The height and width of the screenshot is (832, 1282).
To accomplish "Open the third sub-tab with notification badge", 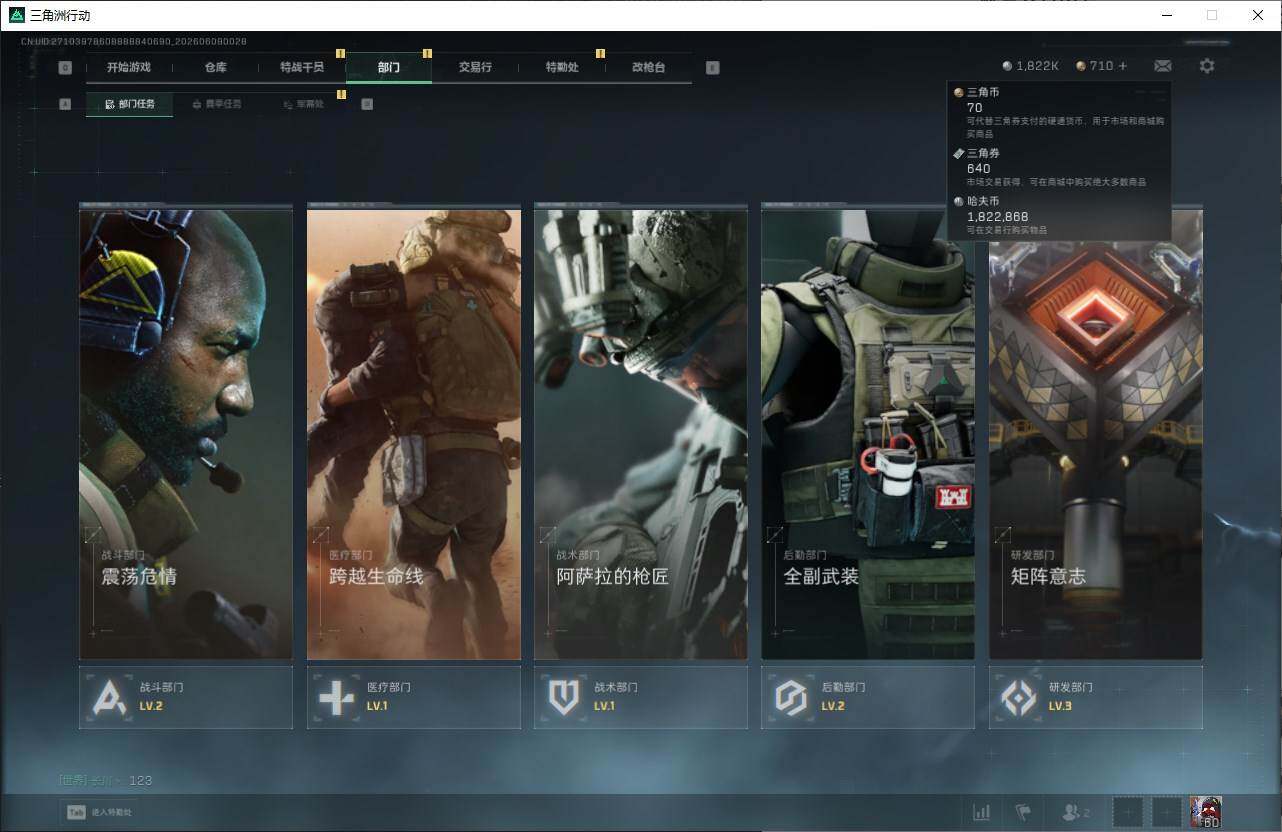I will [302, 104].
